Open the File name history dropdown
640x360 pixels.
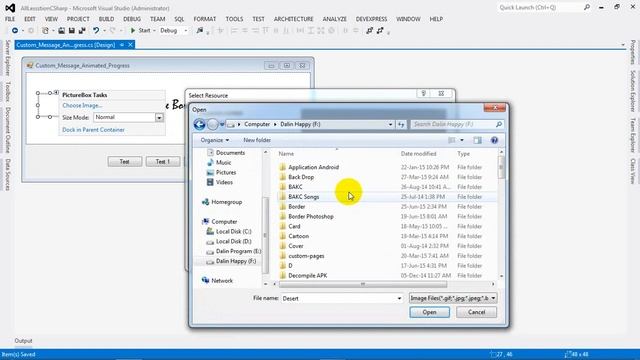[x=399, y=298]
